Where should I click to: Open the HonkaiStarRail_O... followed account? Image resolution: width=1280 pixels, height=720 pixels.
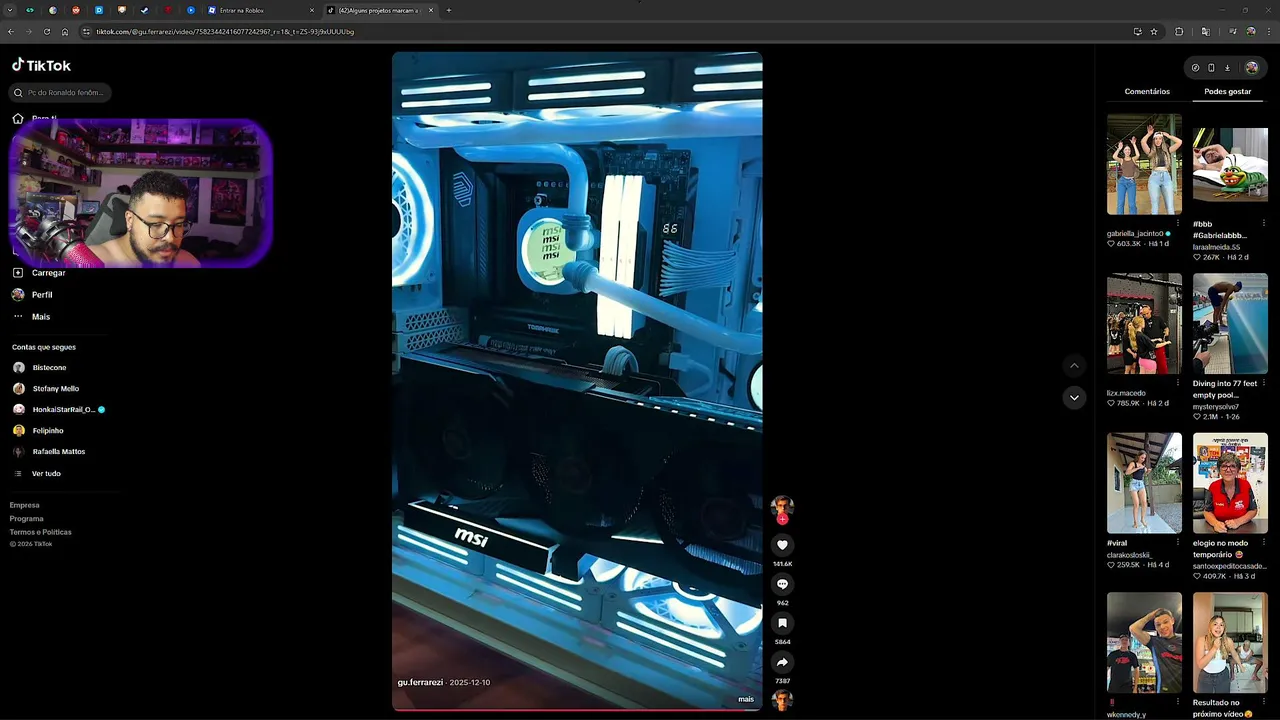point(64,409)
